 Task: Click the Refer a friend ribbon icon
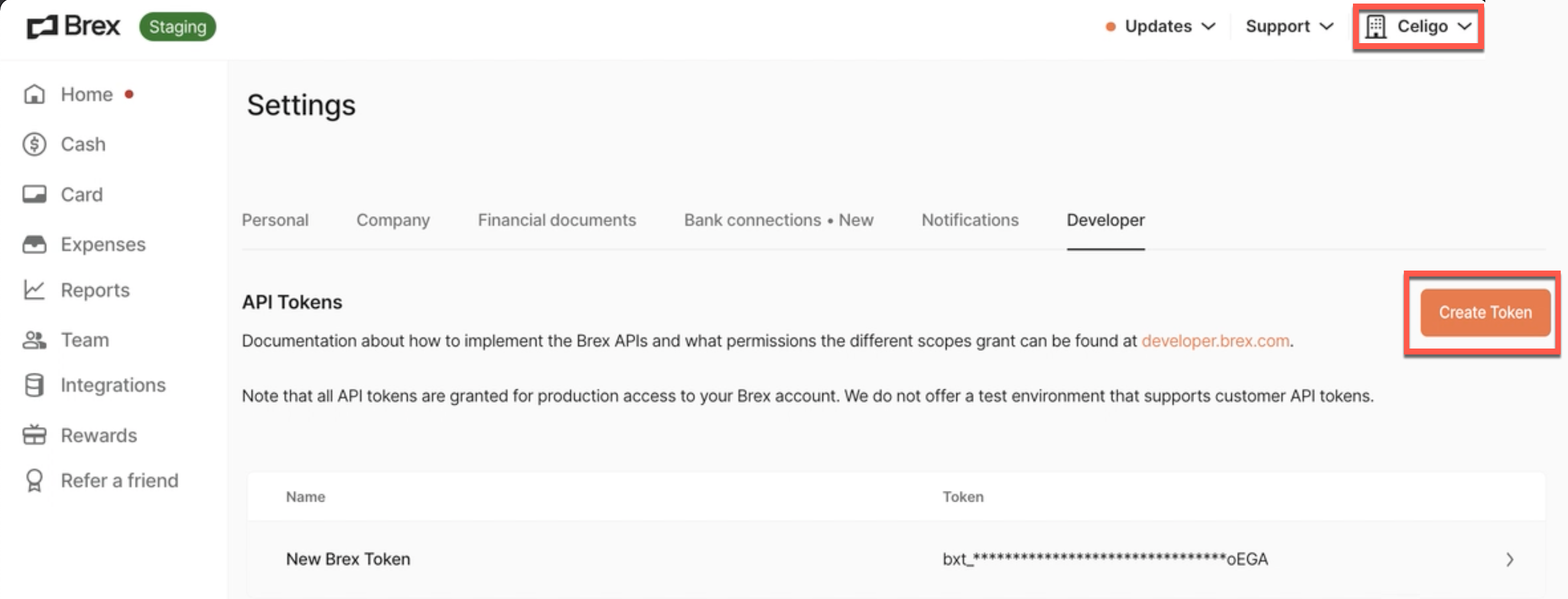[x=34, y=480]
